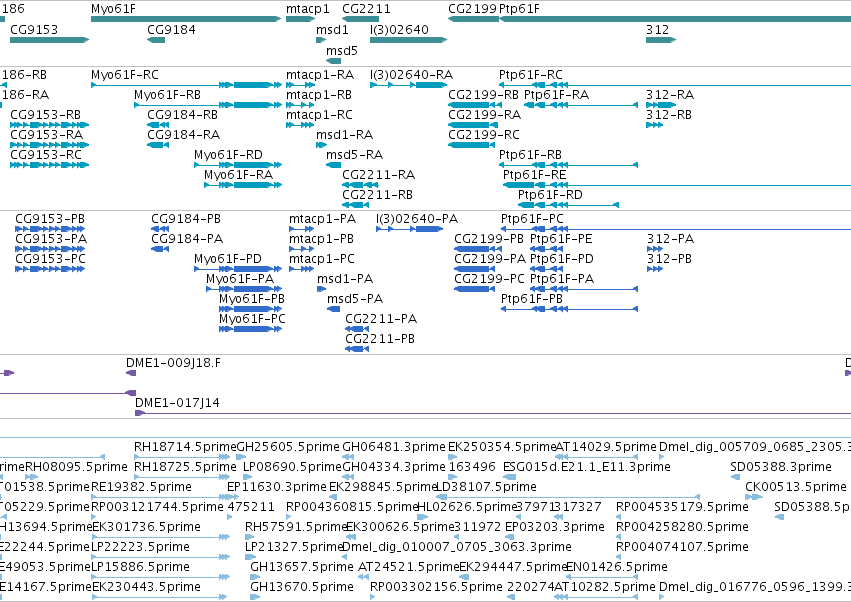Open the DME1-009J18.F clone label
Screen dimensions: 851x602
(174, 363)
